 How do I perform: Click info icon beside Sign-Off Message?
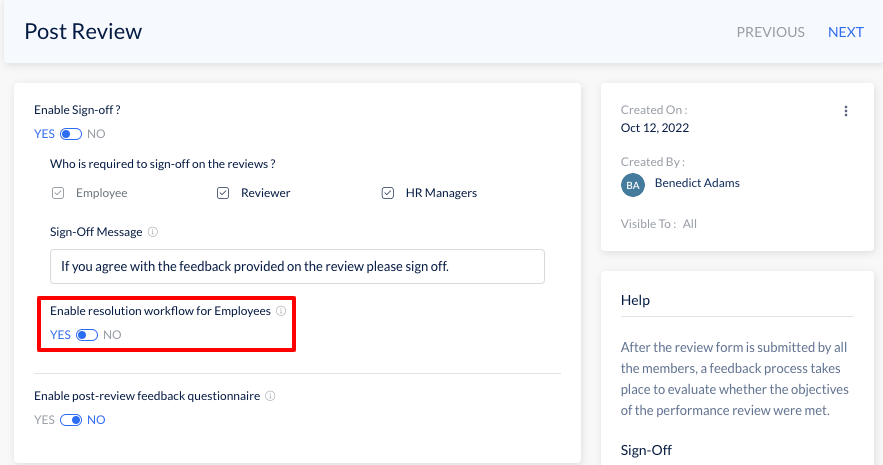(x=153, y=232)
